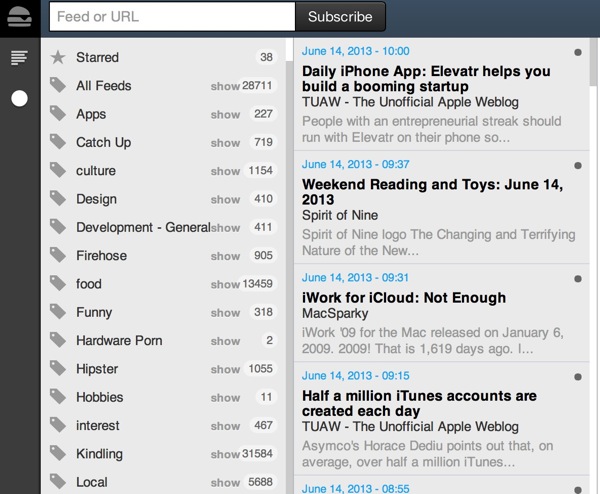The image size is (600, 494).
Task: Click the feed list scrollbar track
Action: (289, 268)
